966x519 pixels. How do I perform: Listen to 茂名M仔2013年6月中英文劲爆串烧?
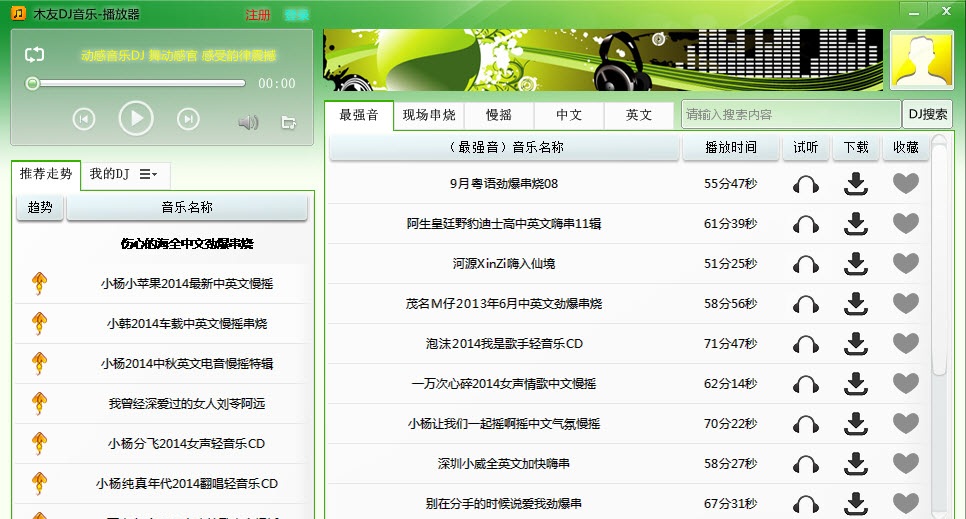tap(805, 303)
